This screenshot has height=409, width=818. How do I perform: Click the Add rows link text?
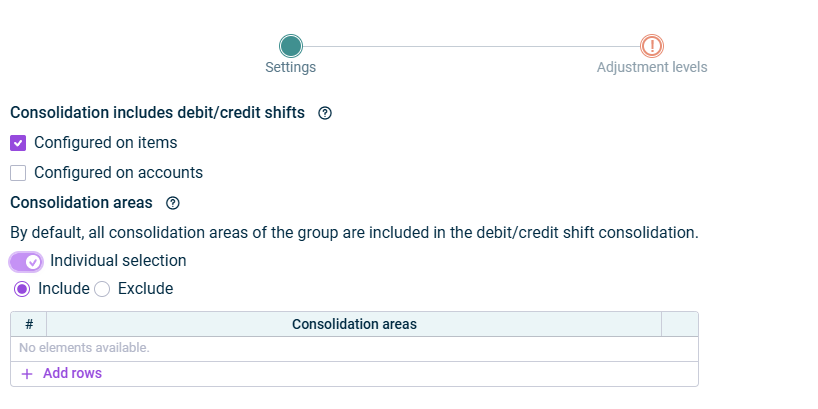coord(72,374)
